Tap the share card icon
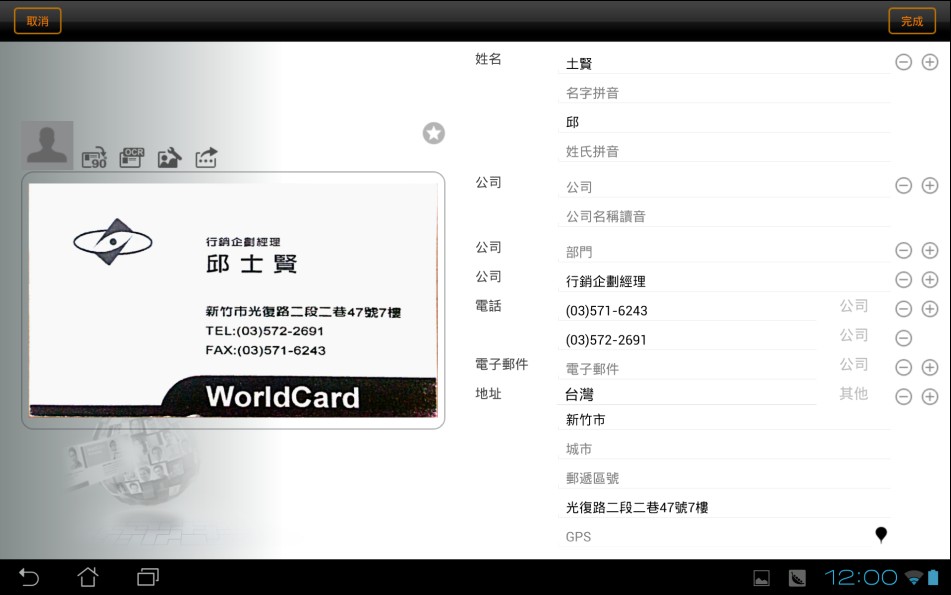 pyautogui.click(x=206, y=157)
